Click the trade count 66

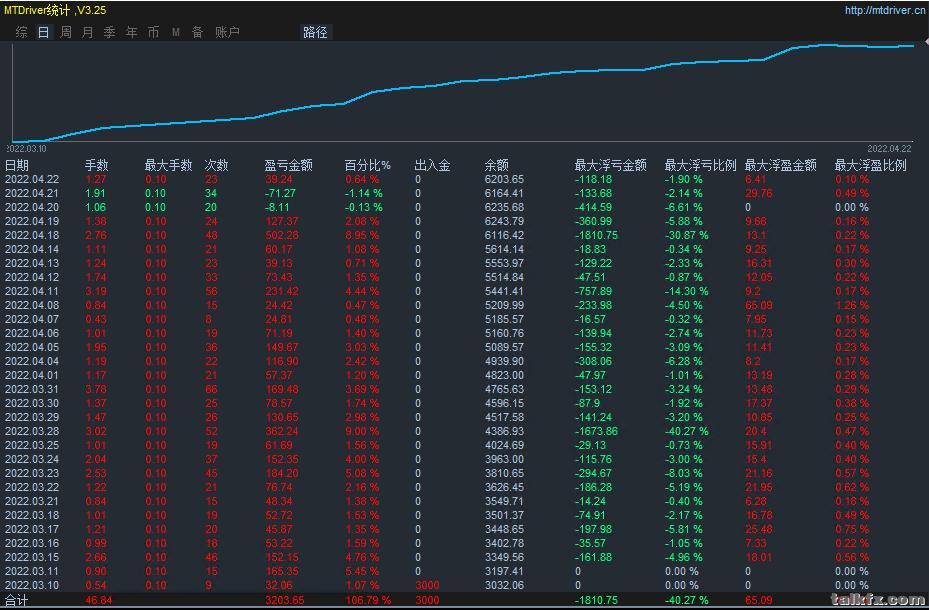pyautogui.click(x=211, y=389)
